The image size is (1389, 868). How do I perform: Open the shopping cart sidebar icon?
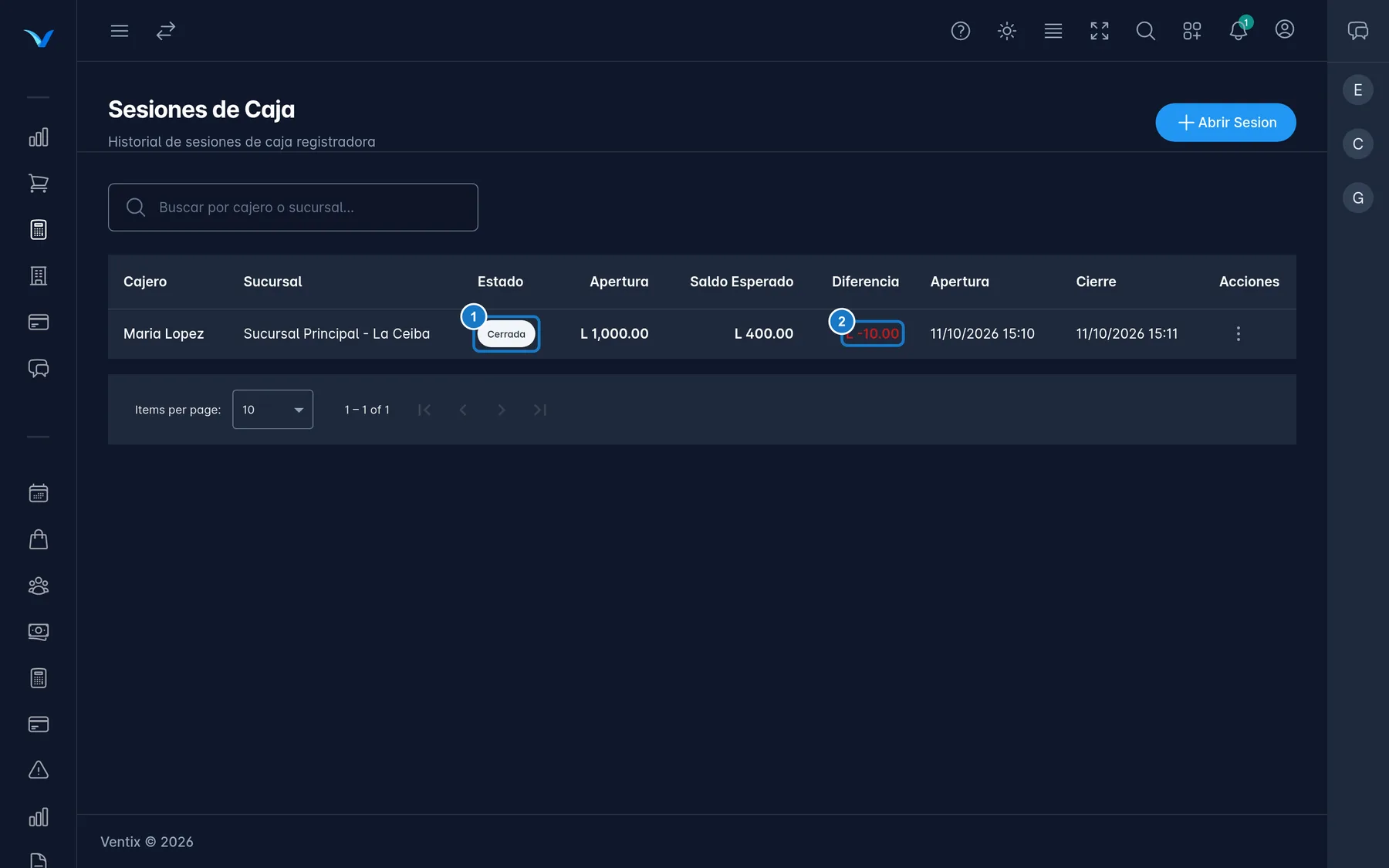click(x=39, y=184)
